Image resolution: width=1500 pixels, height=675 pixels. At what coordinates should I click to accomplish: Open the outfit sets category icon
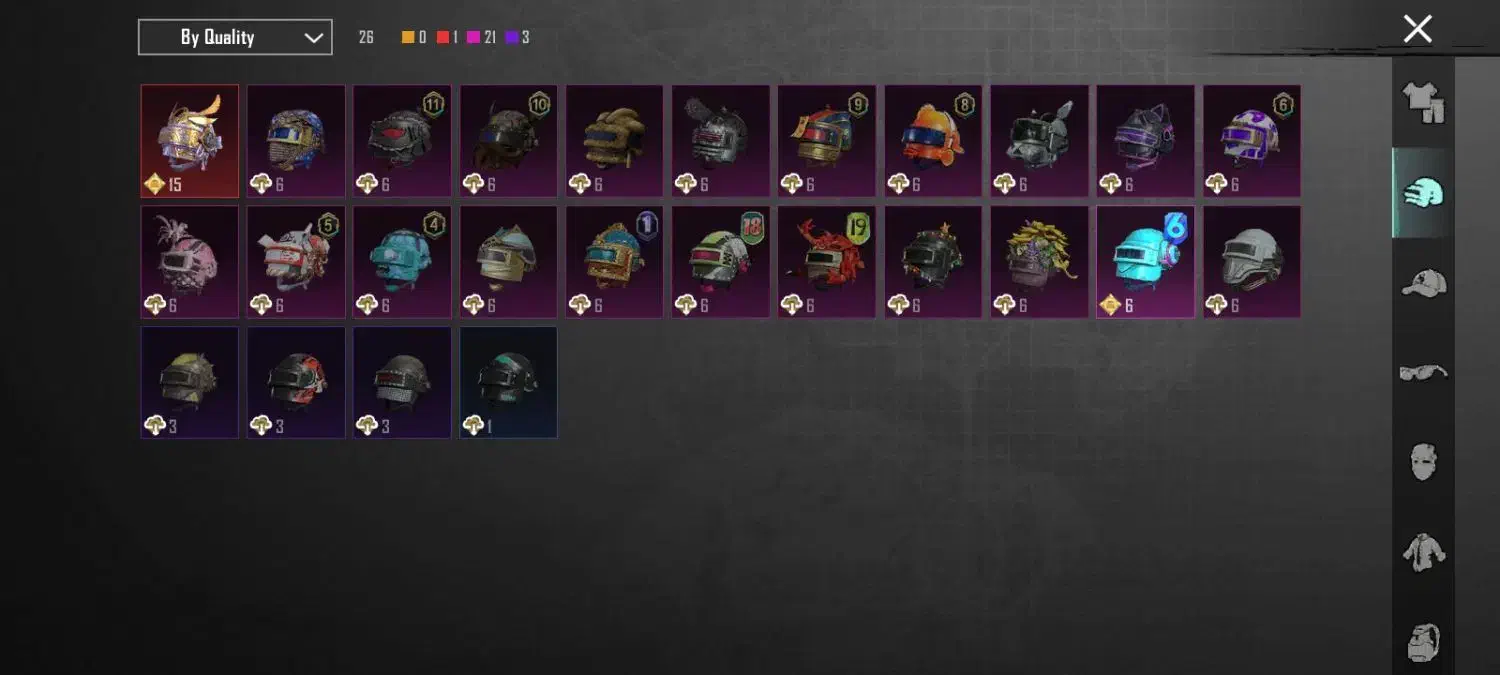(x=1423, y=102)
